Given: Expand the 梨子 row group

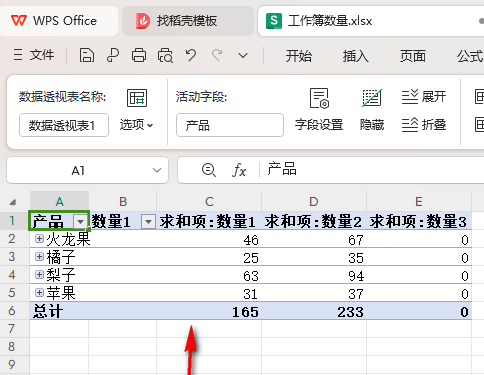Looking at the screenshot, I should click(39, 275).
